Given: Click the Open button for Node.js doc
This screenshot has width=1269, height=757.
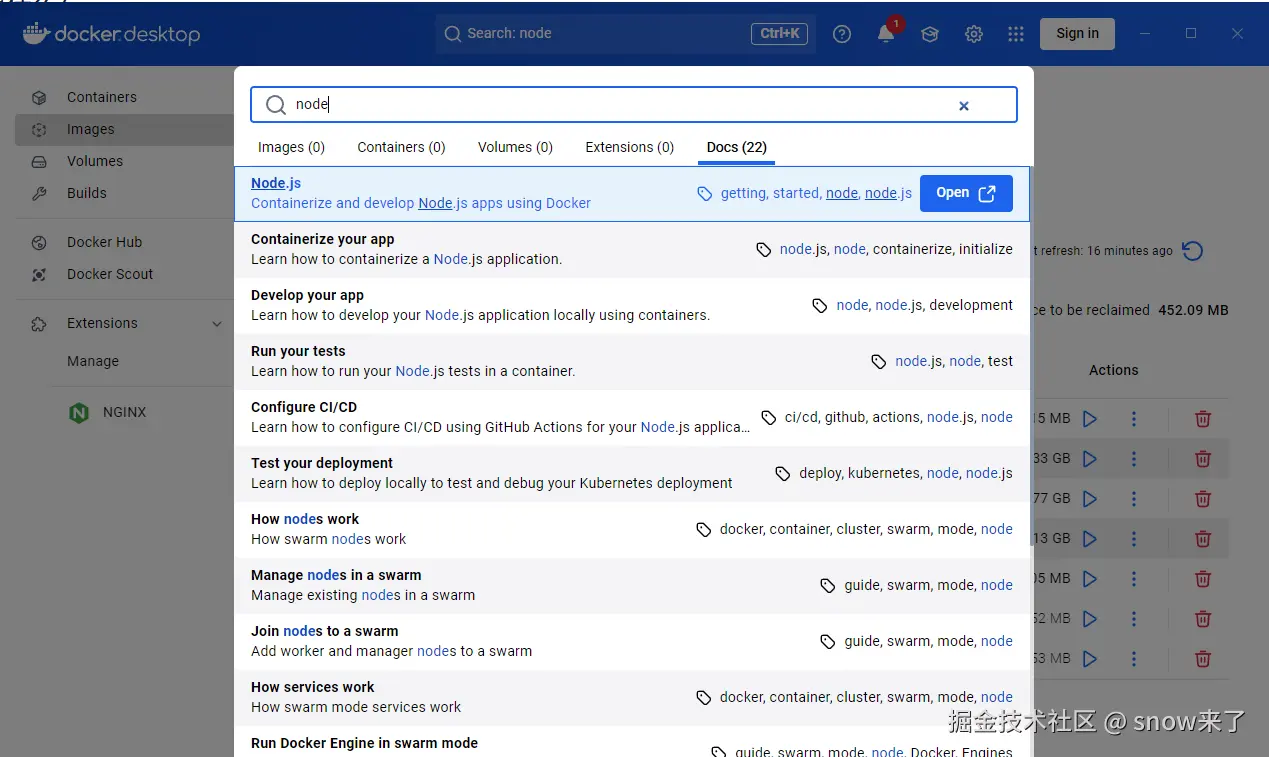Looking at the screenshot, I should (966, 193).
